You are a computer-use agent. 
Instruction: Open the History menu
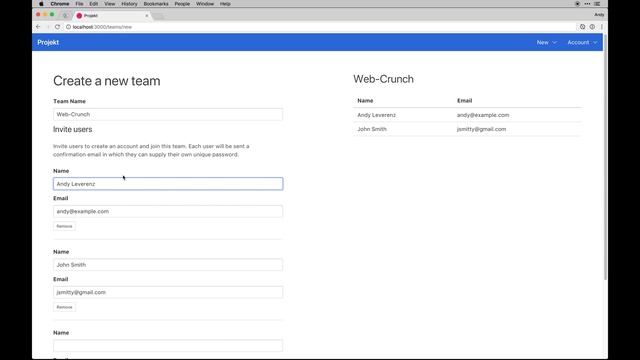point(129,4)
